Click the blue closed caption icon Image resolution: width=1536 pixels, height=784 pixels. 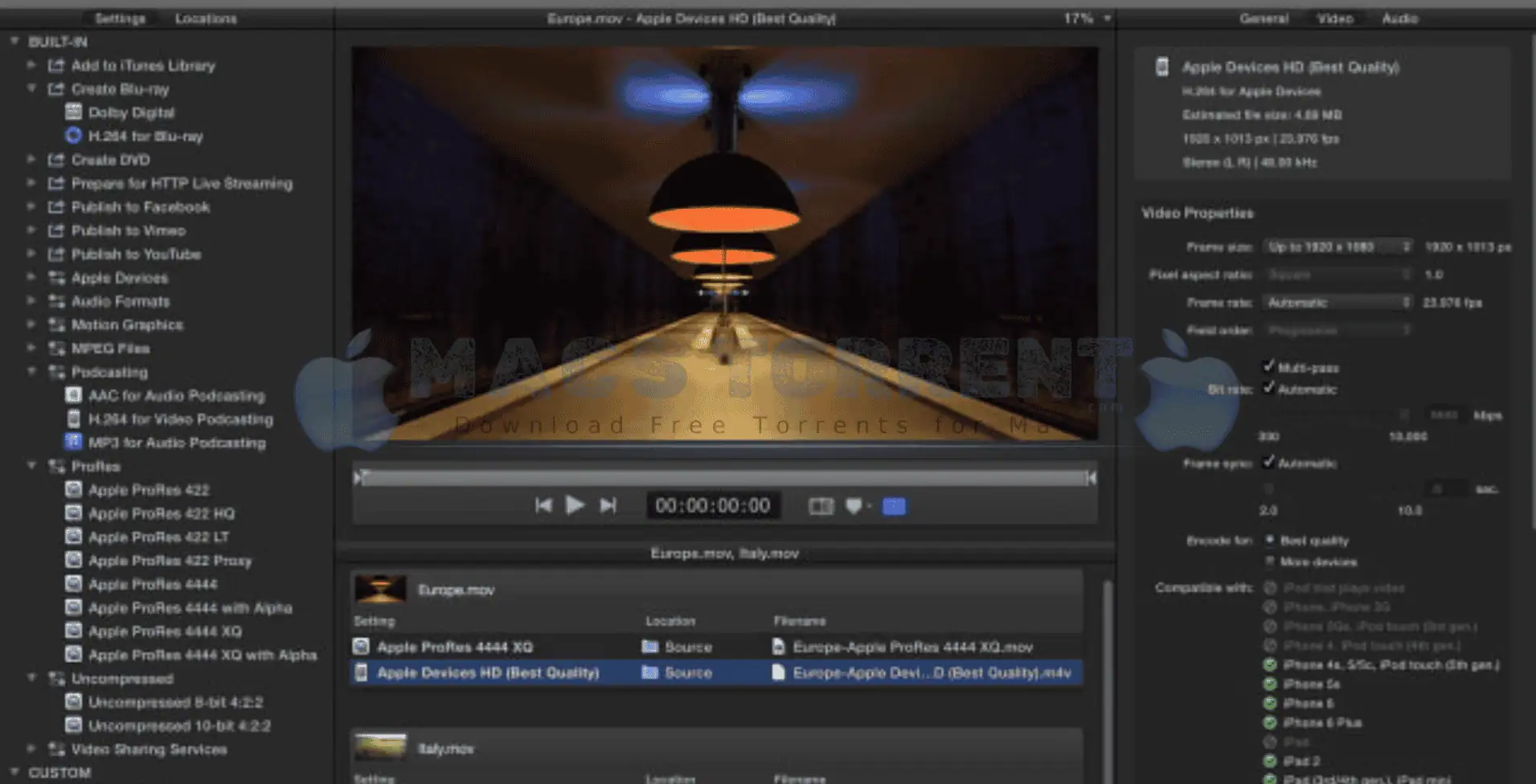pyautogui.click(x=894, y=506)
